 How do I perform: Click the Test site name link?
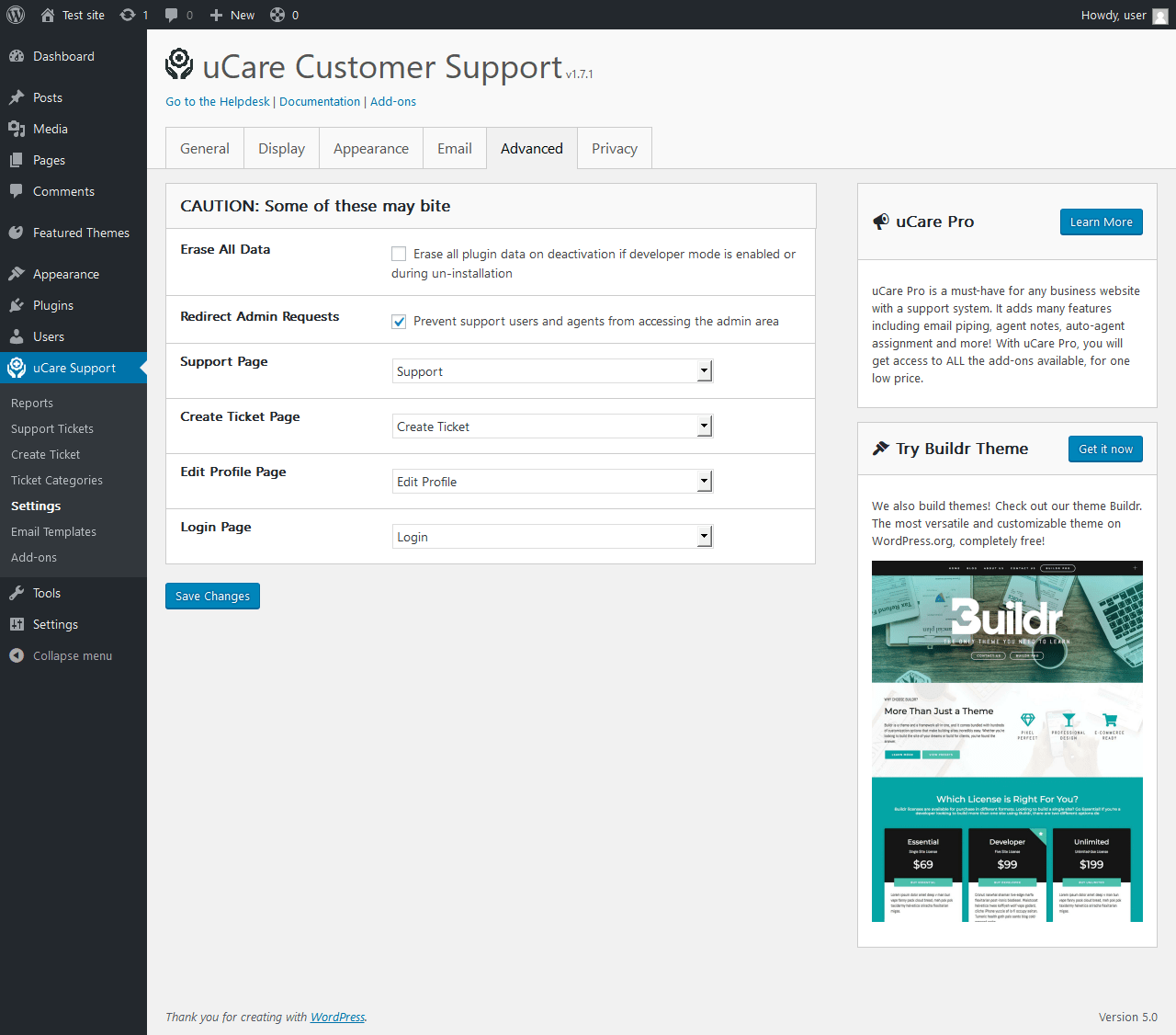84,15
